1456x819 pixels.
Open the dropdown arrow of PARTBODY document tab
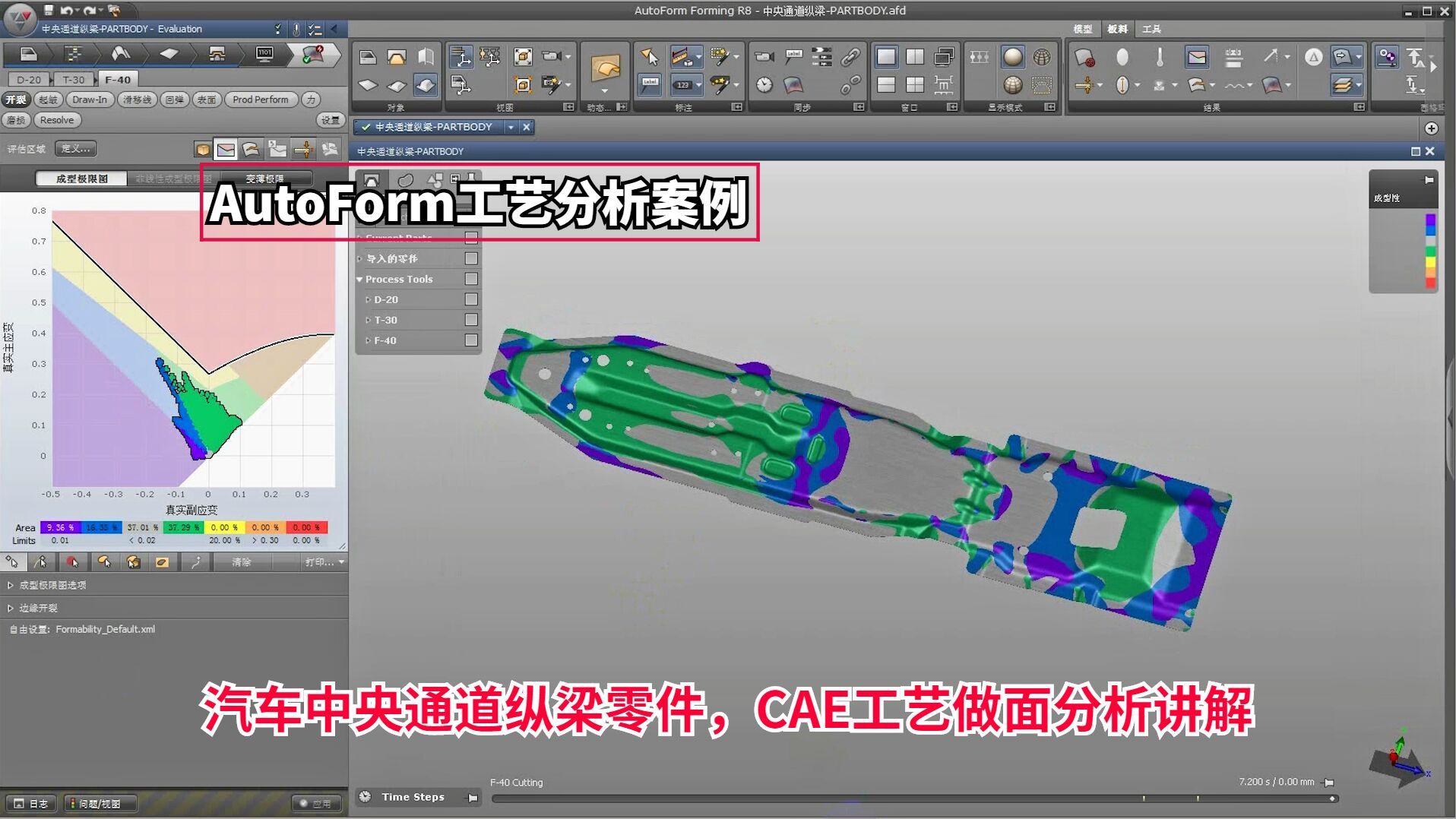[x=511, y=128]
